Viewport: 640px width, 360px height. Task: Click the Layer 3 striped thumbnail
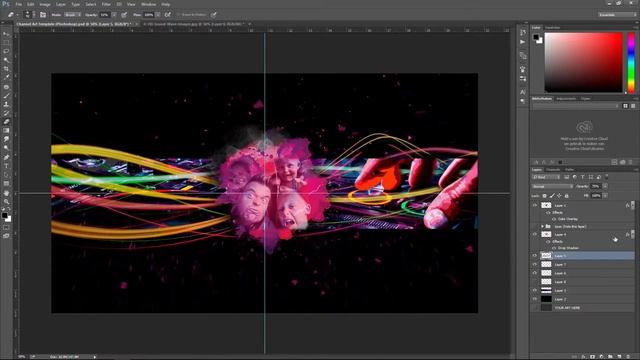click(546, 291)
